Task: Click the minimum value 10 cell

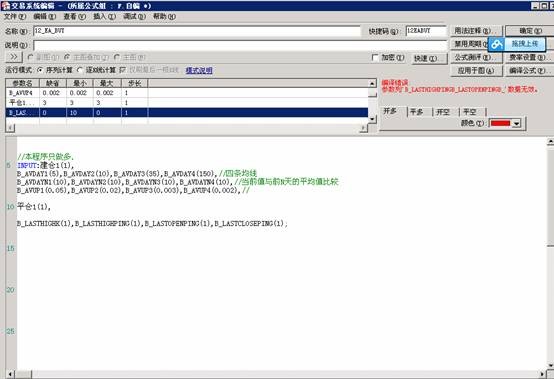Action: [x=79, y=113]
